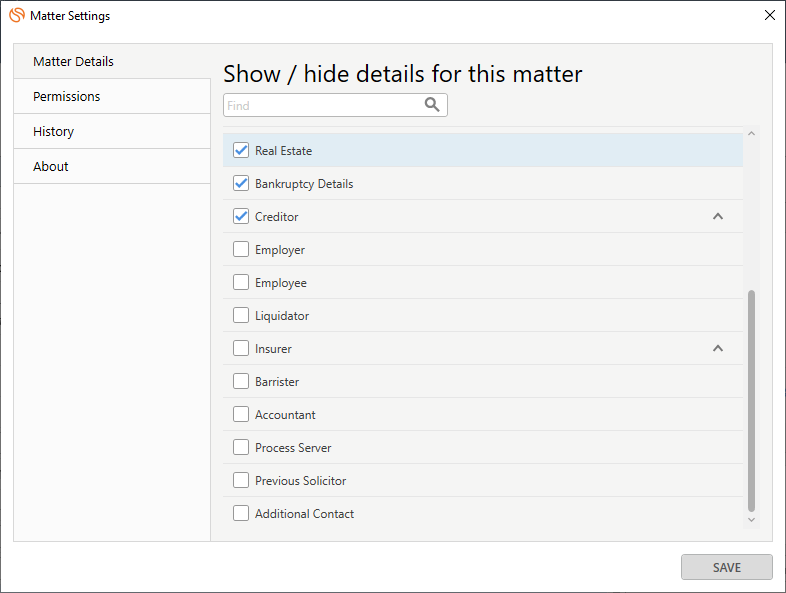Viewport: 786px width, 593px height.
Task: Close the Matter Settings window
Action: (x=769, y=15)
